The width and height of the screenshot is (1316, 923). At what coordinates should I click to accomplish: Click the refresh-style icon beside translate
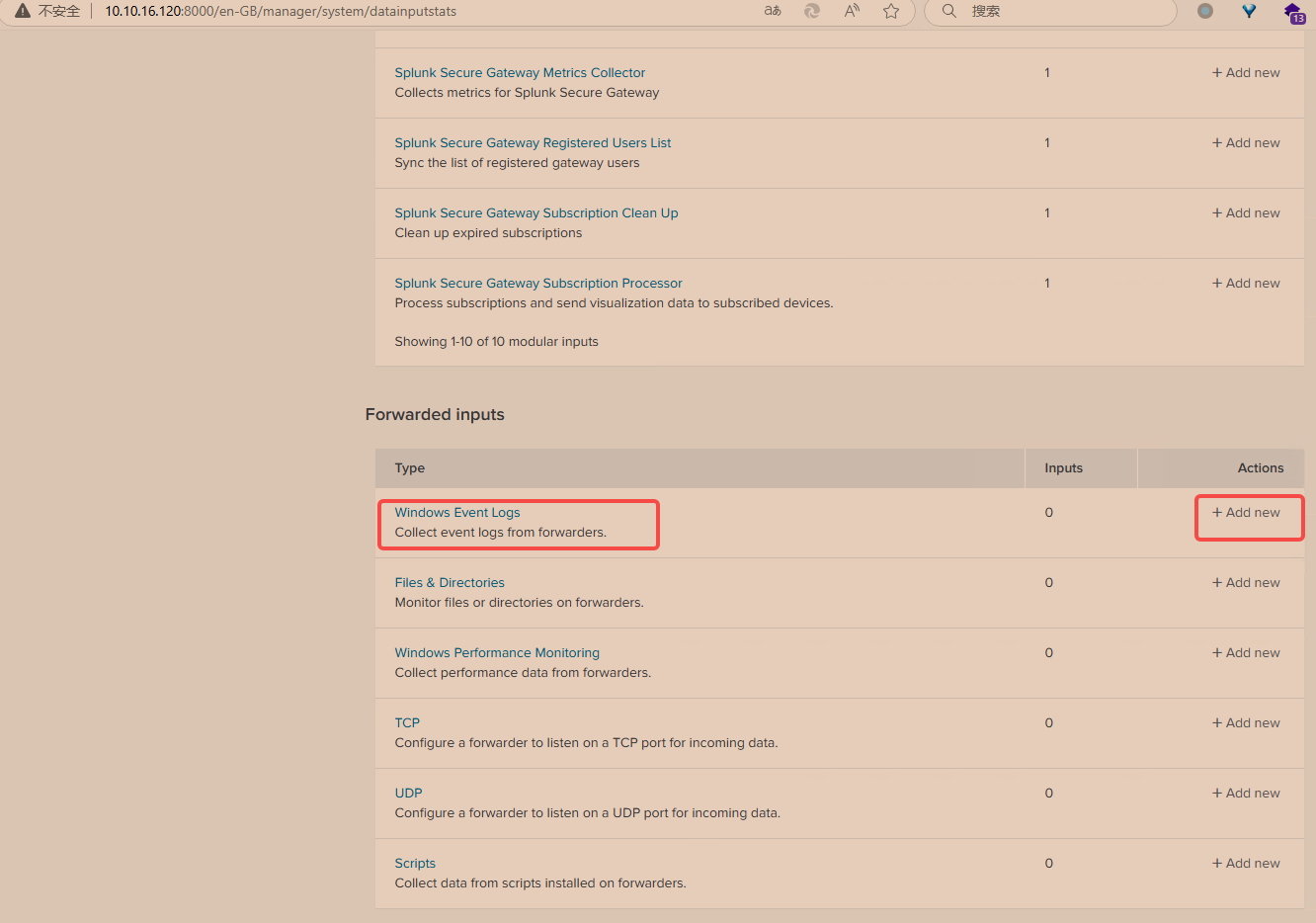[x=812, y=11]
